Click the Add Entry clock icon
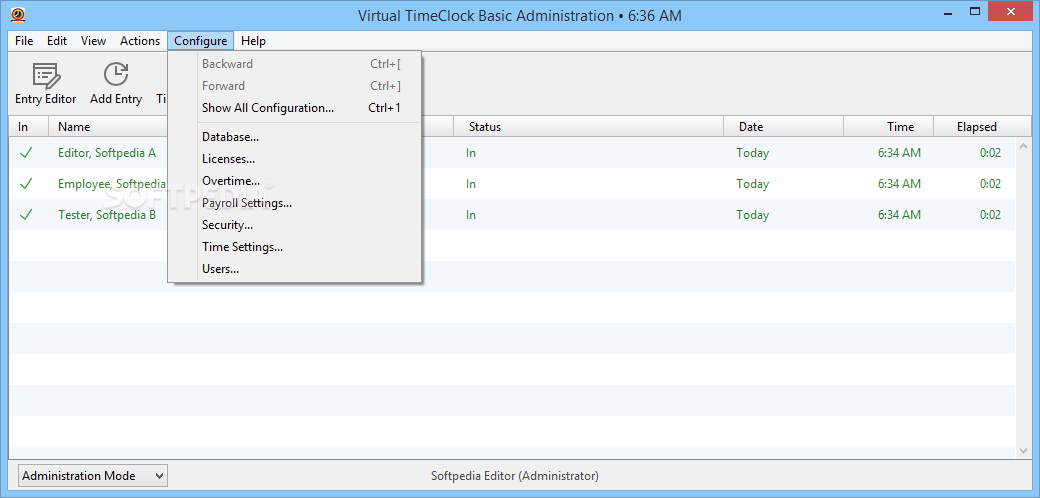 coord(116,74)
